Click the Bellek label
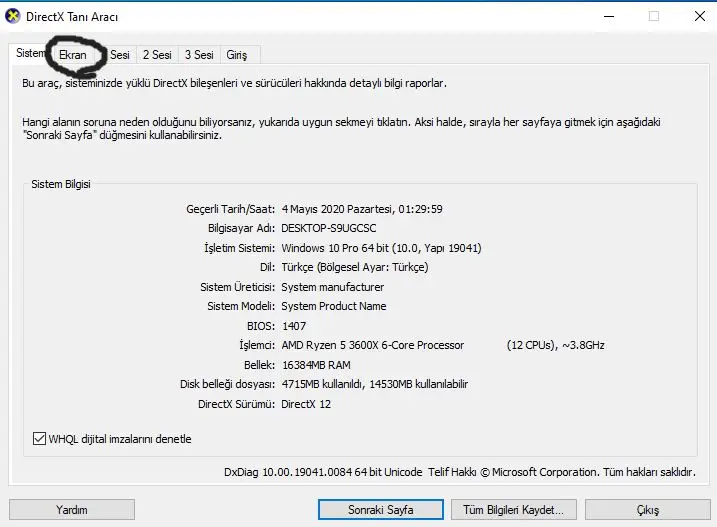 [259, 365]
